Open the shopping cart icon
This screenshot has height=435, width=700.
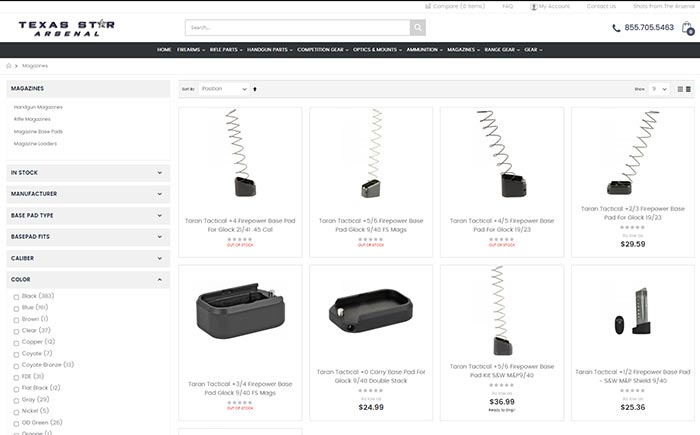point(688,28)
